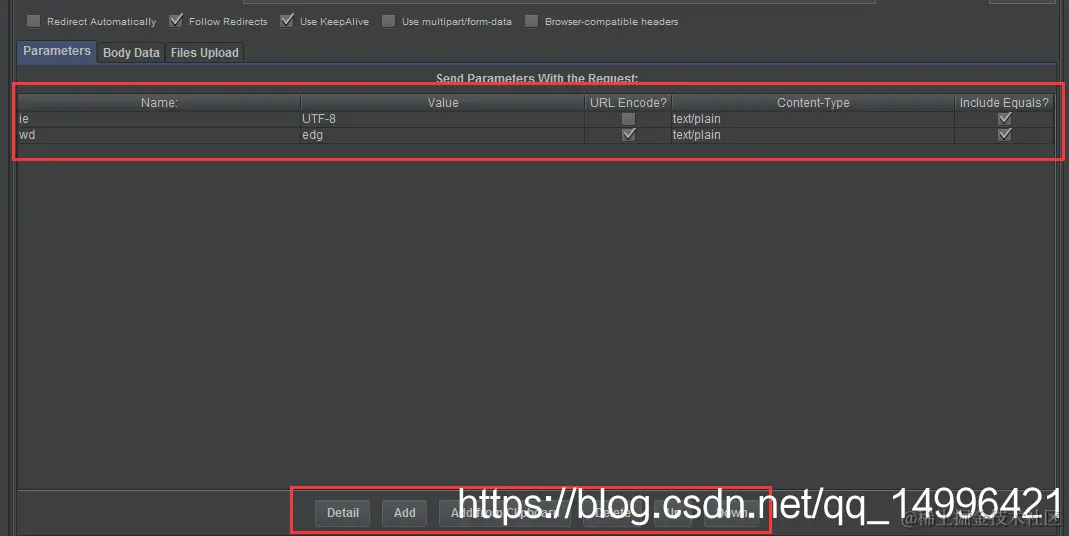1069x536 pixels.
Task: Click the URL Encode? column header
Action: click(x=628, y=103)
